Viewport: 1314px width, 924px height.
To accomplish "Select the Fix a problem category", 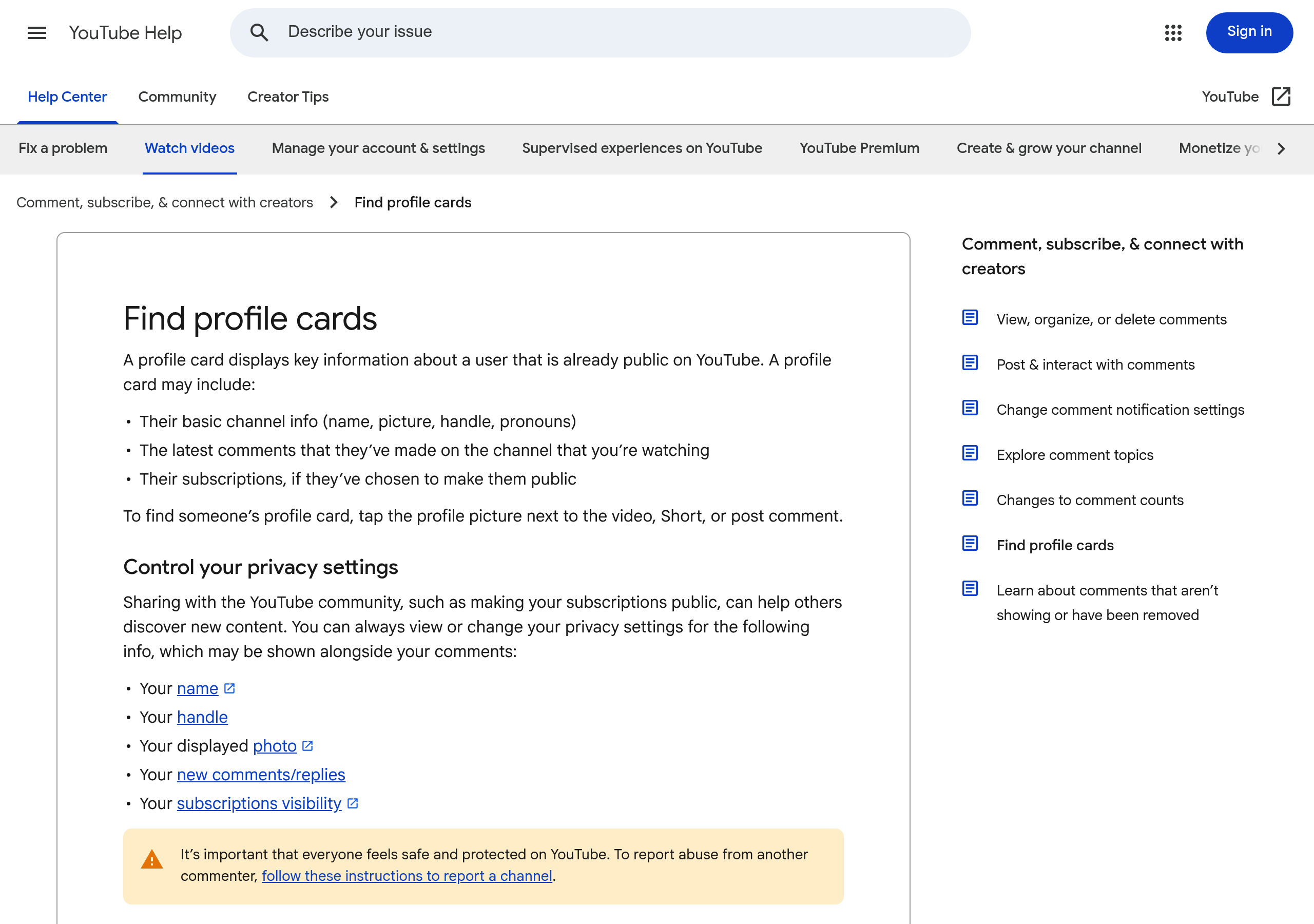I will (x=63, y=148).
